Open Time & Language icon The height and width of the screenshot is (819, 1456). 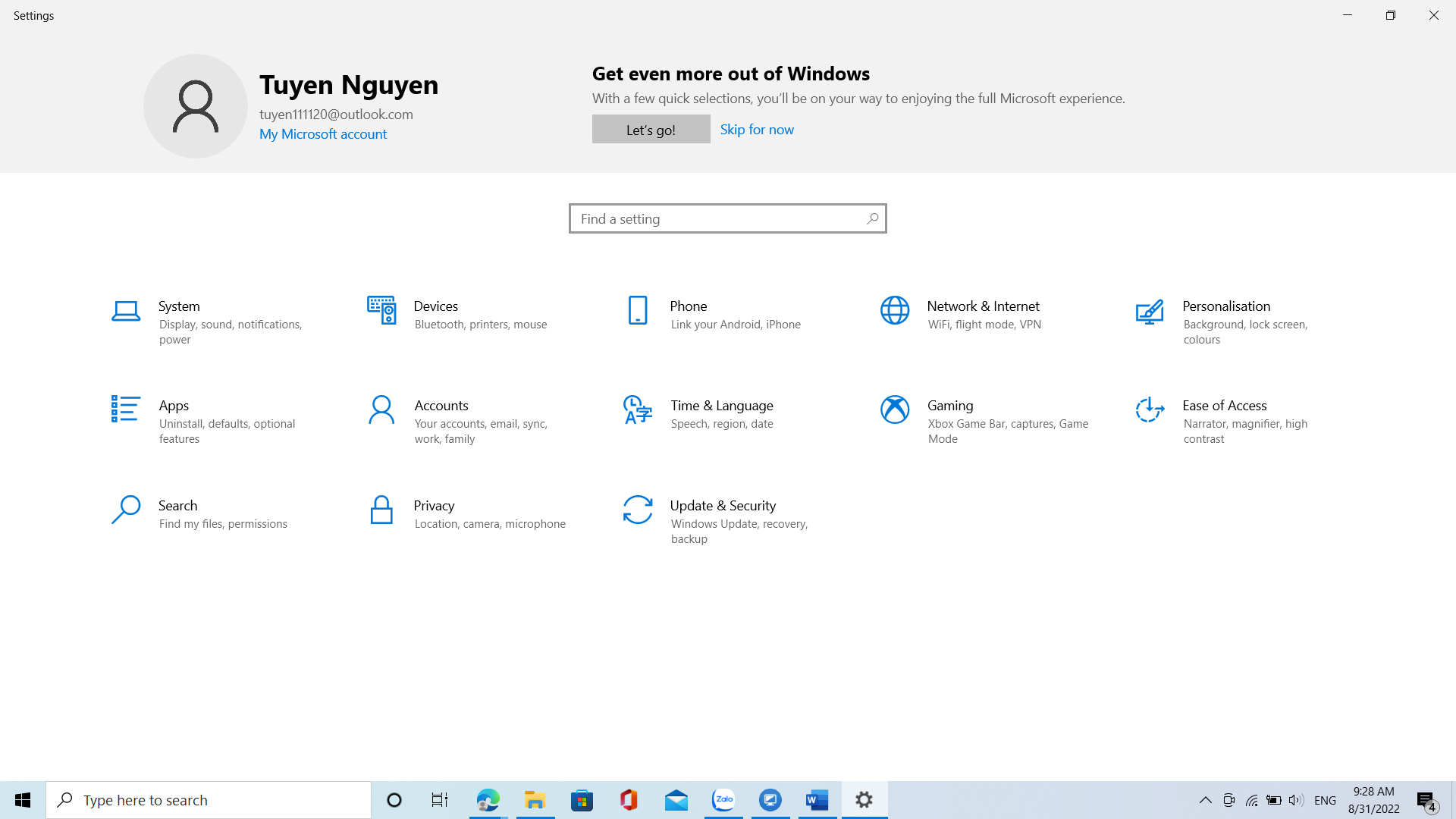pyautogui.click(x=638, y=409)
